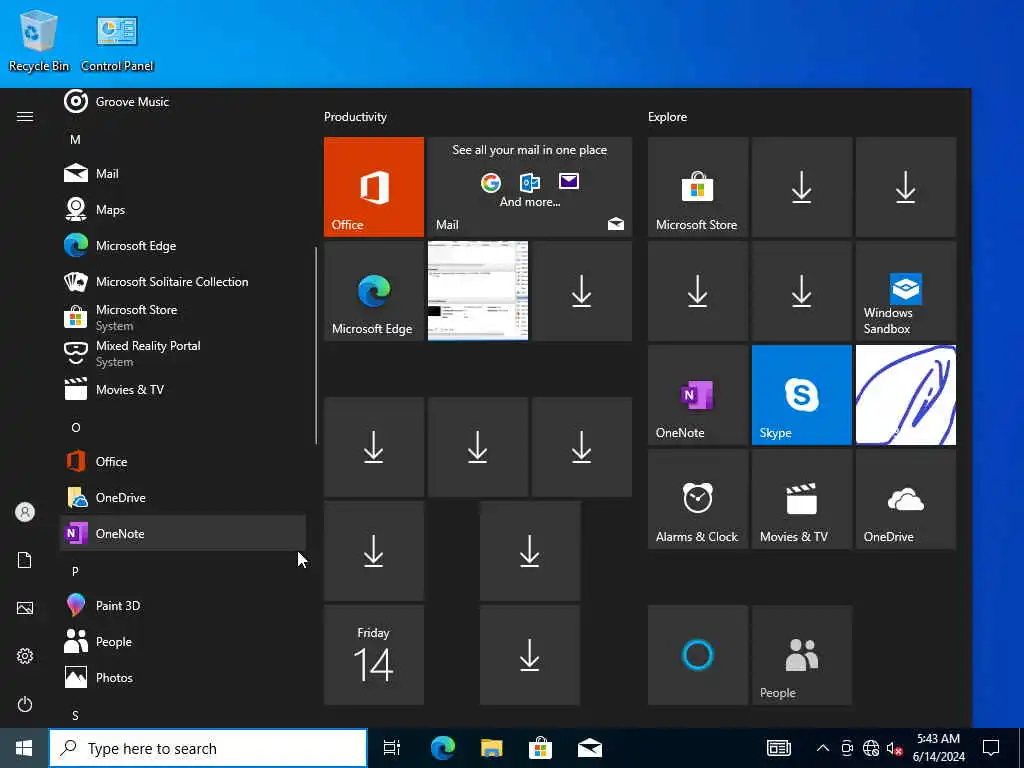Open the OneNote tile in Explore
This screenshot has width=1024, height=768.
pyautogui.click(x=697, y=394)
